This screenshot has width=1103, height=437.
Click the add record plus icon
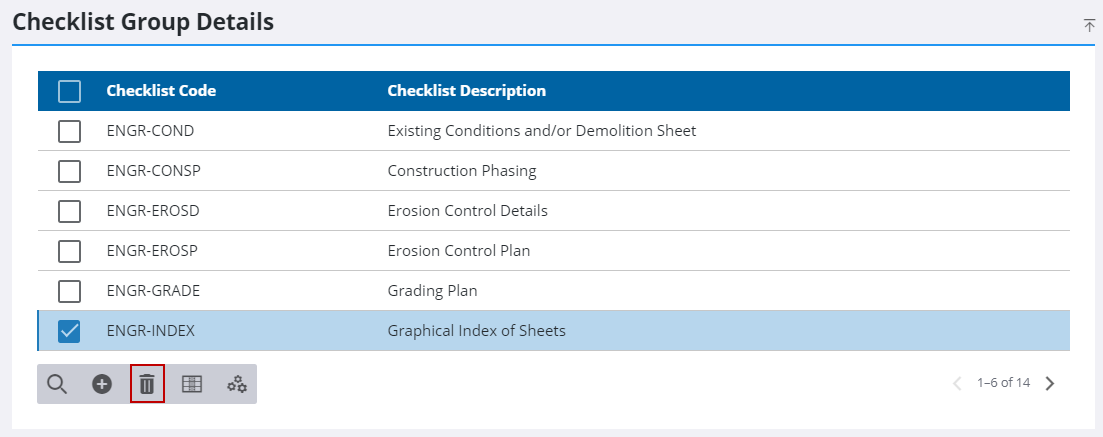tap(102, 384)
